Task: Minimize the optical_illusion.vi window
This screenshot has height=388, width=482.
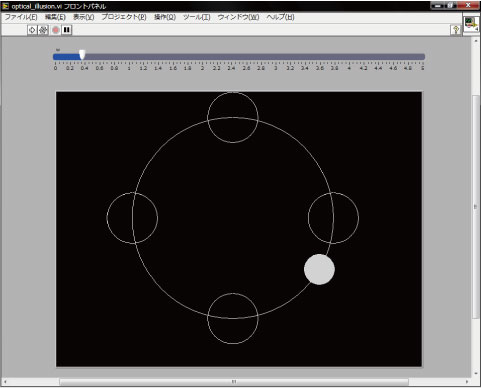Action: [438, 6]
